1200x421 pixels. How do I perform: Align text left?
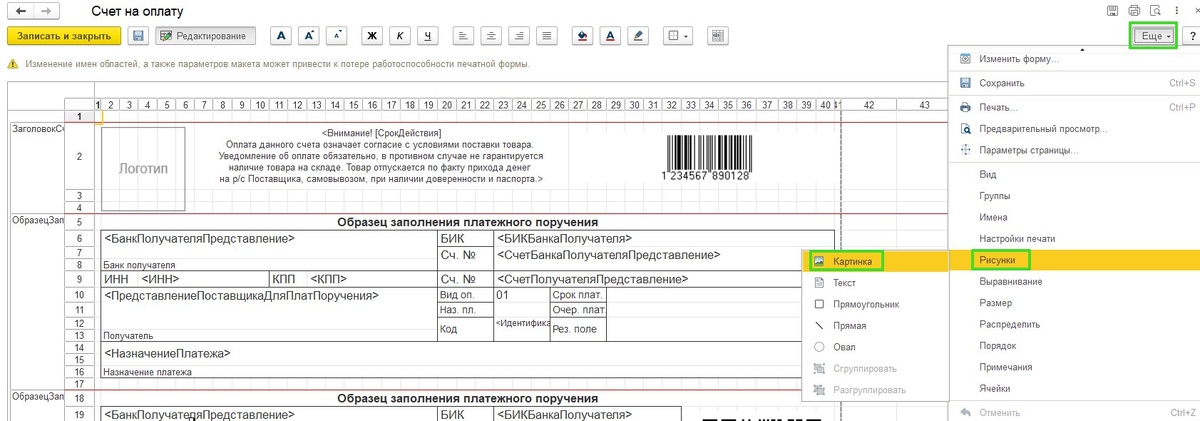pyautogui.click(x=463, y=35)
